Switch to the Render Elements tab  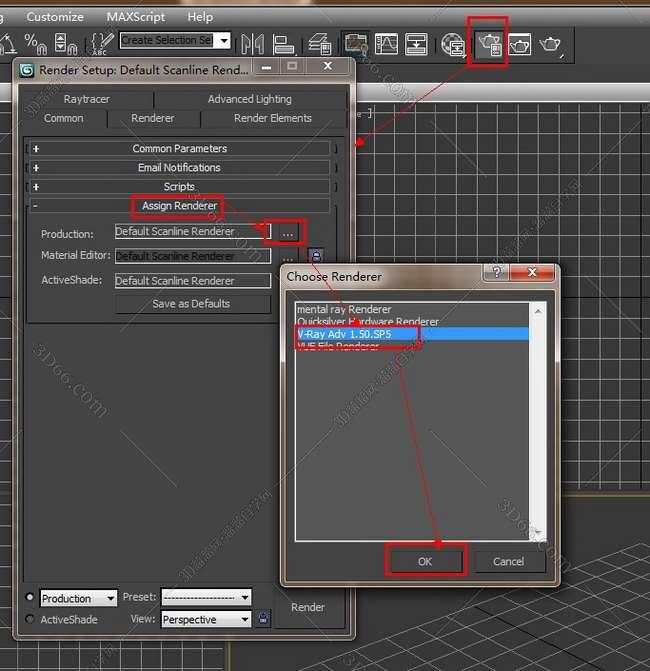(x=273, y=118)
